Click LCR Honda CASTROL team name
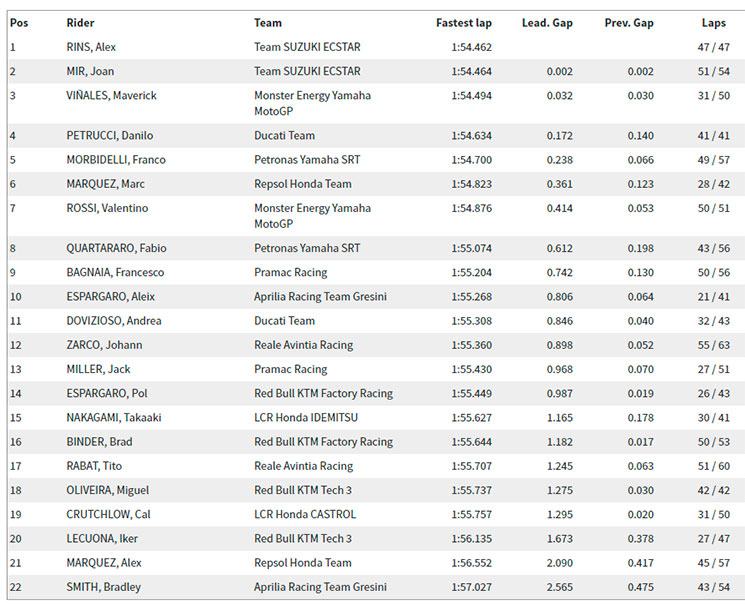The height and width of the screenshot is (605, 745). click(305, 514)
